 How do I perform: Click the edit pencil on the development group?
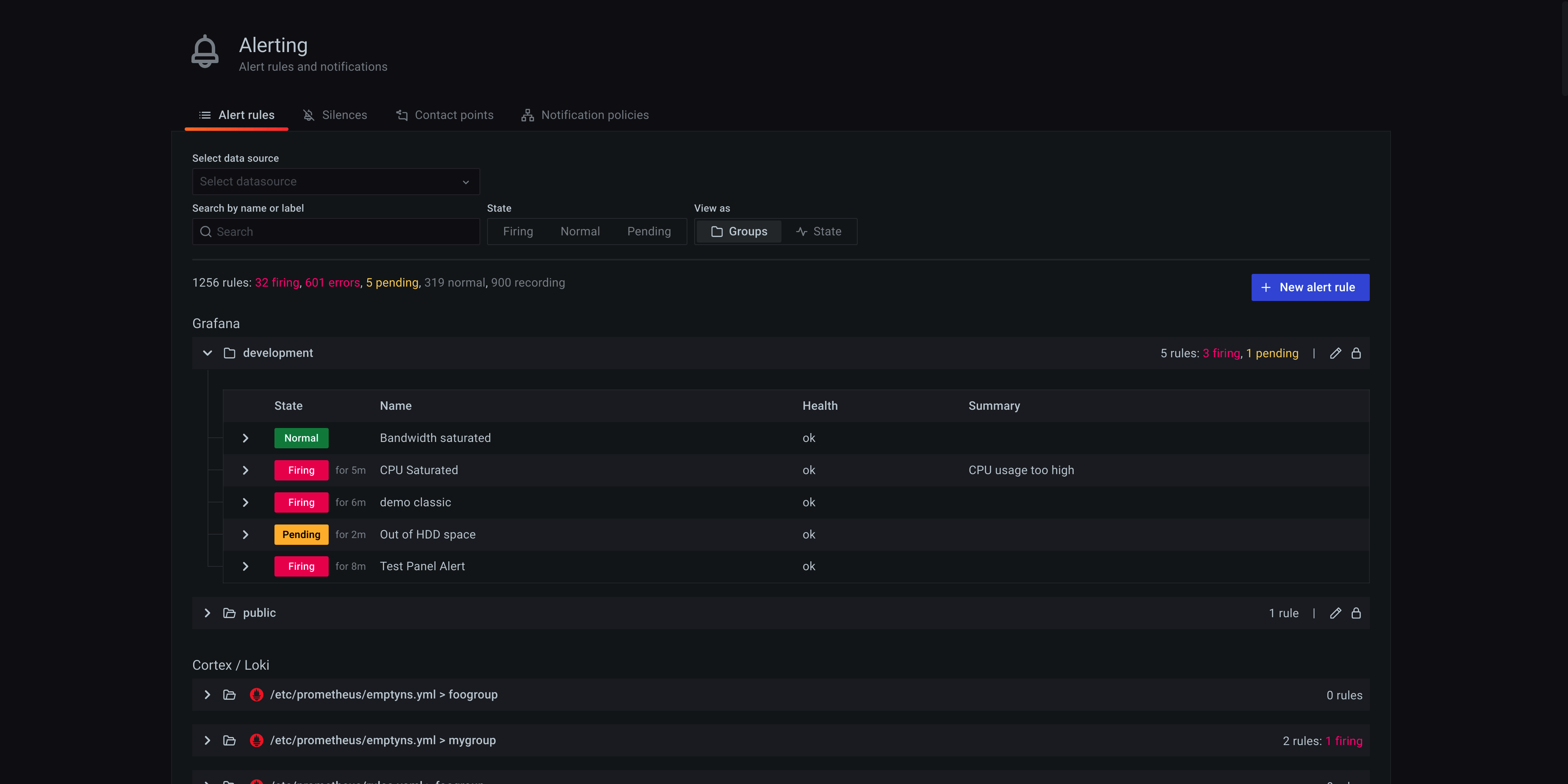[x=1335, y=353]
